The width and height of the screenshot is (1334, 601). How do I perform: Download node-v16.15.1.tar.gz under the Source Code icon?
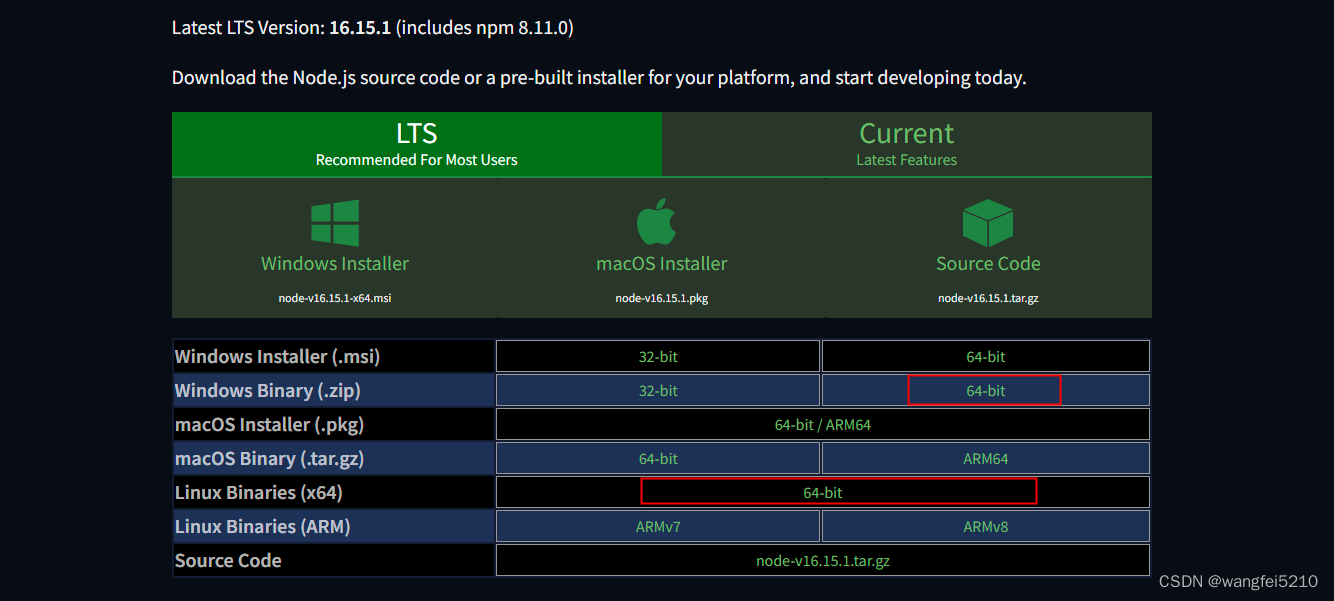(988, 298)
